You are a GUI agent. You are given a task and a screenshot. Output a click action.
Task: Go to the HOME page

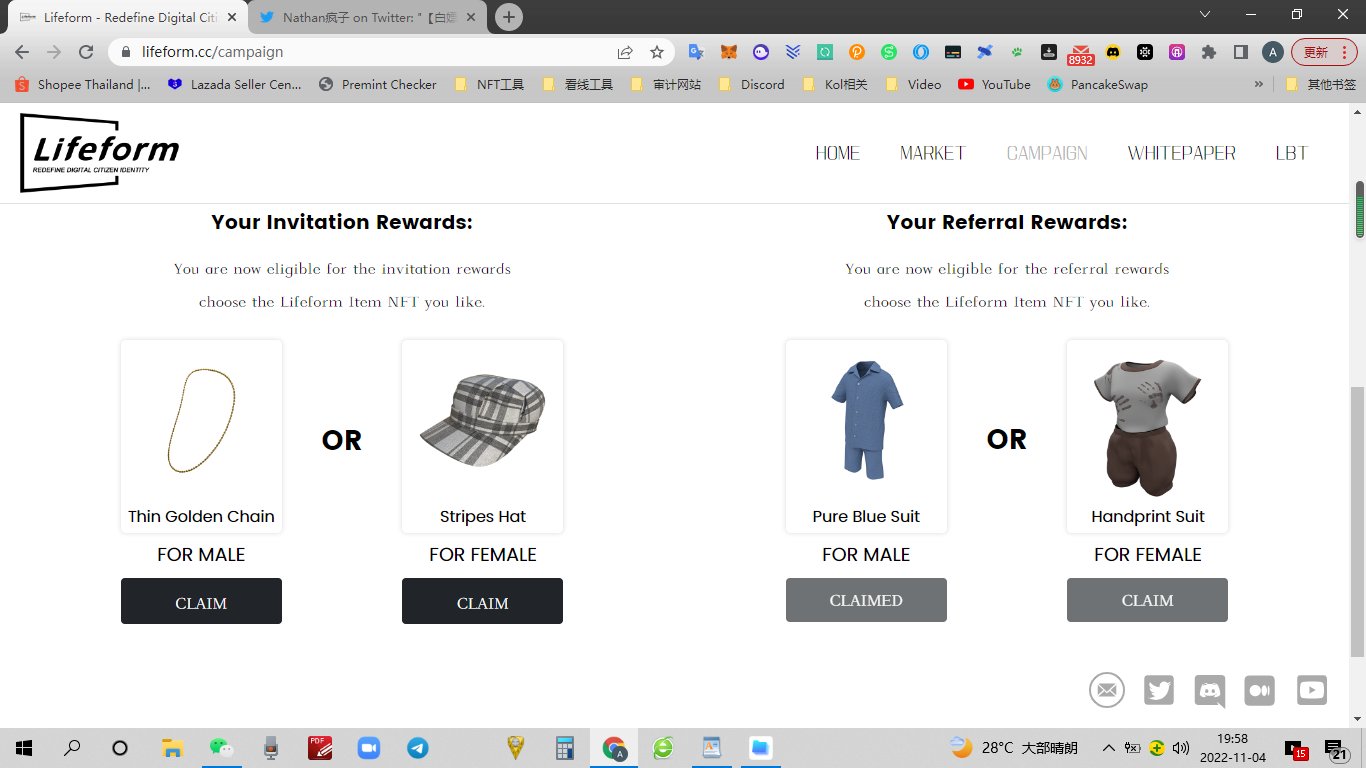[x=837, y=153]
